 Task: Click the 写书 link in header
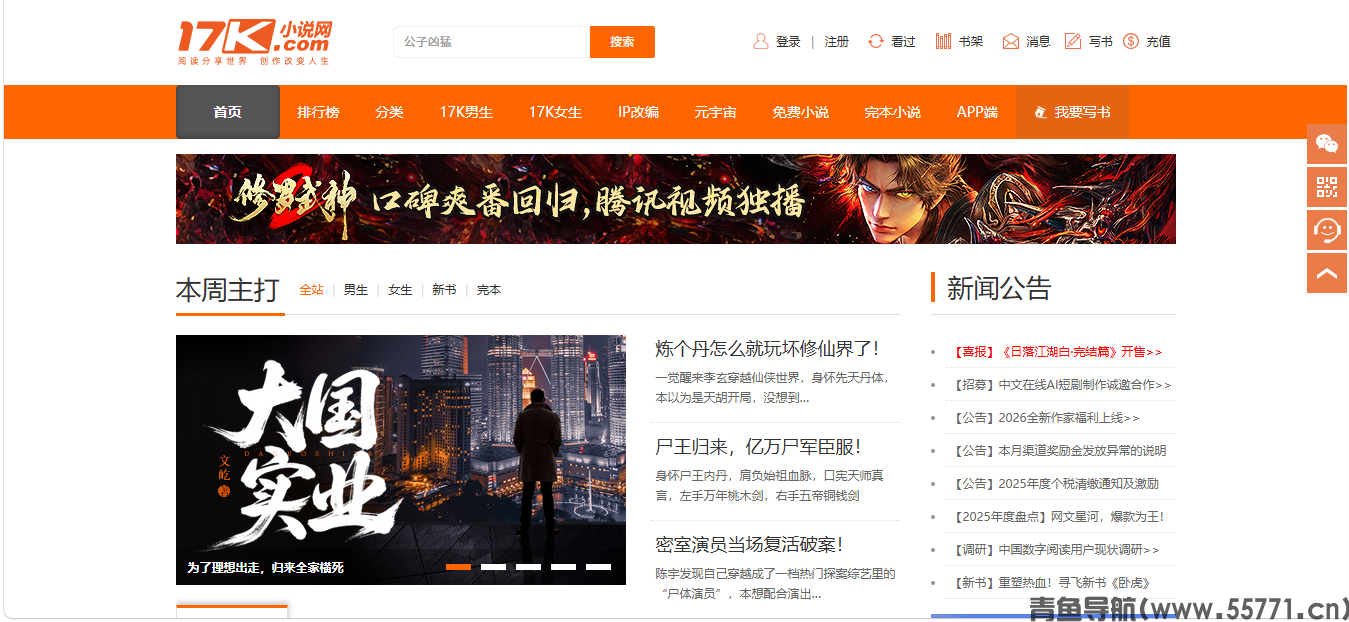pos(1100,42)
